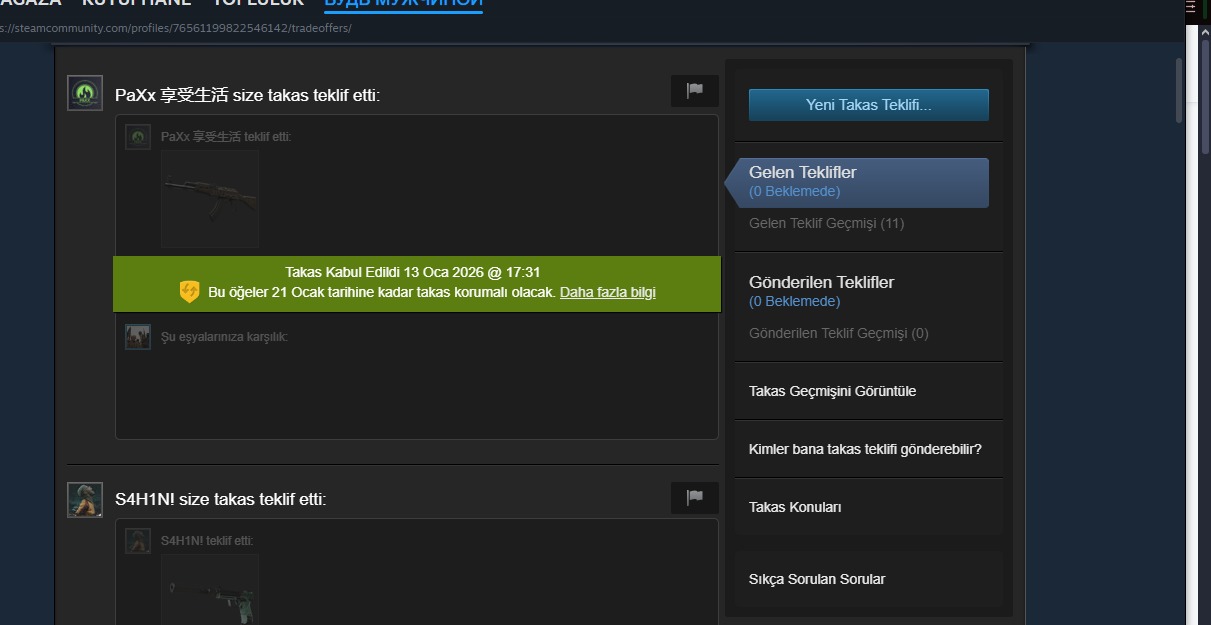Open 'Gönderilen Teklif Geçmişi (0)'
This screenshot has height=625, width=1211.
(838, 333)
